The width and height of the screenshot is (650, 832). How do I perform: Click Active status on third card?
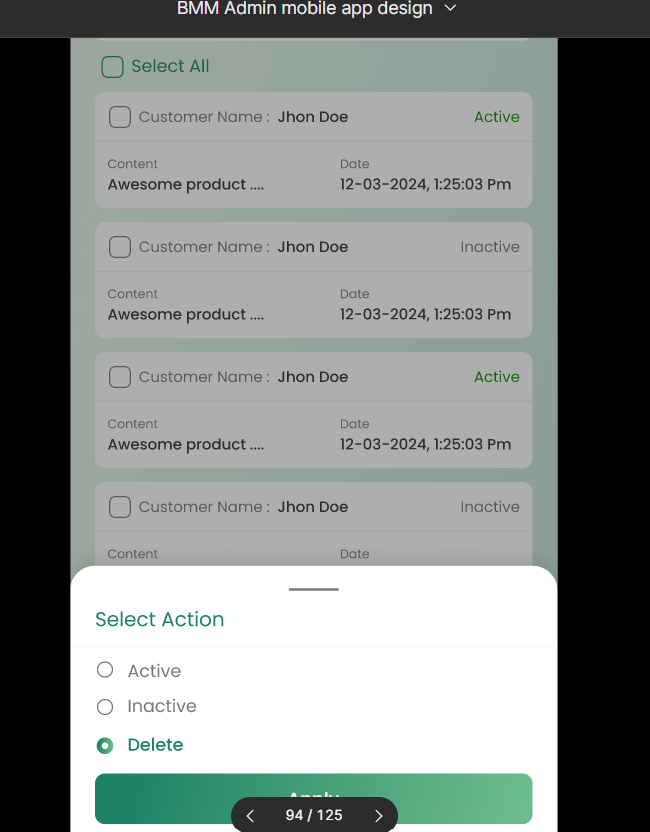(497, 377)
